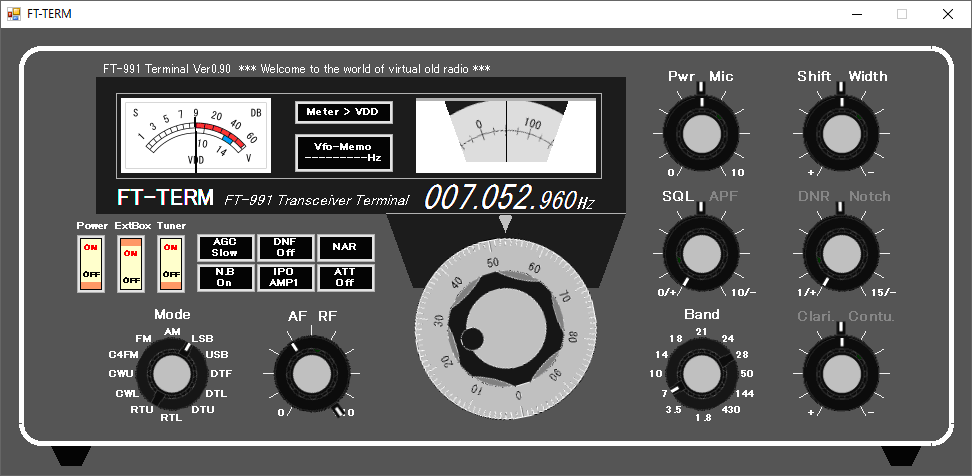Select AM on the Mode selector
Viewport: 972px width, 476px height.
172,332
